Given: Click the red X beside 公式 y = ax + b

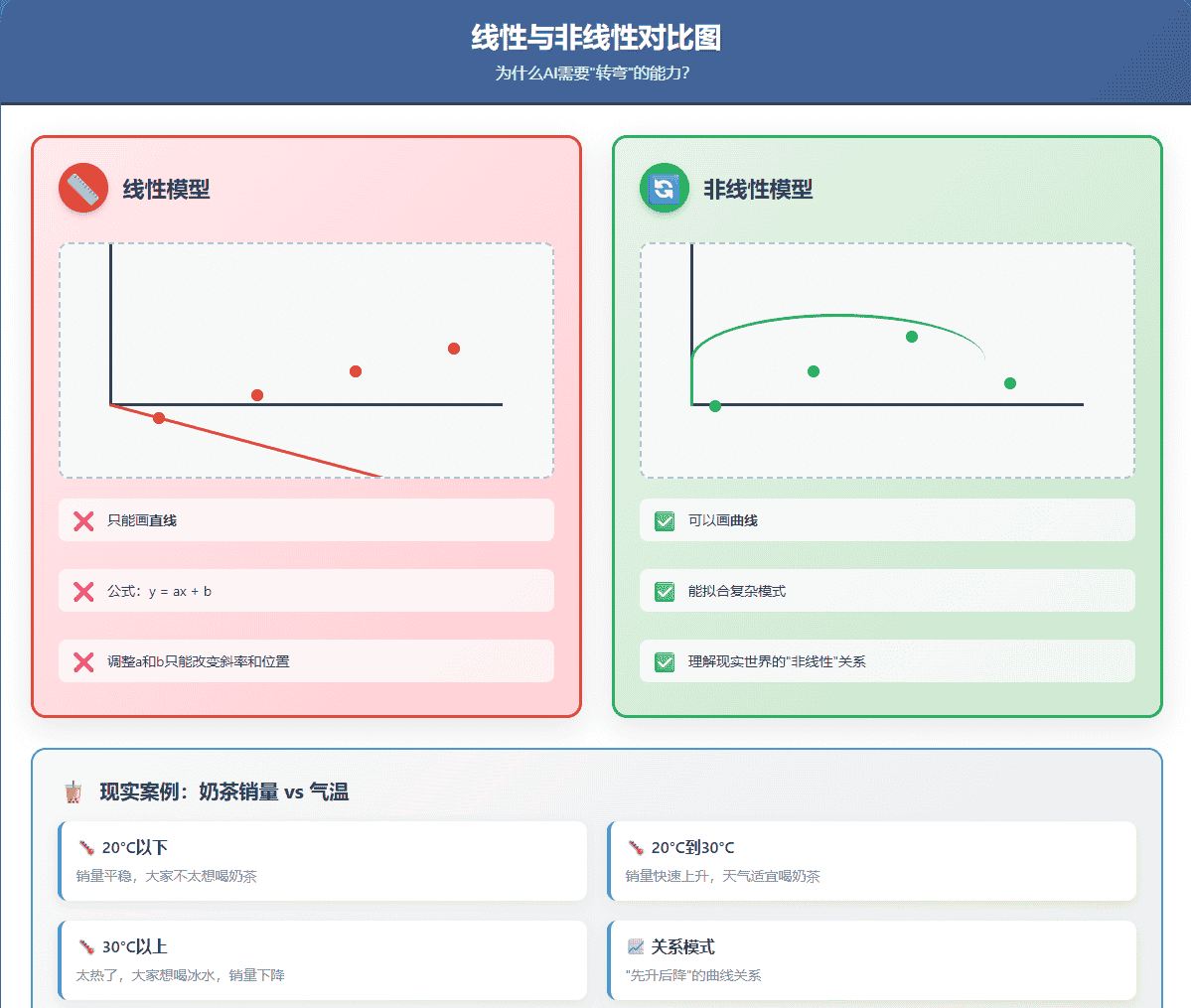Looking at the screenshot, I should pos(82,591).
